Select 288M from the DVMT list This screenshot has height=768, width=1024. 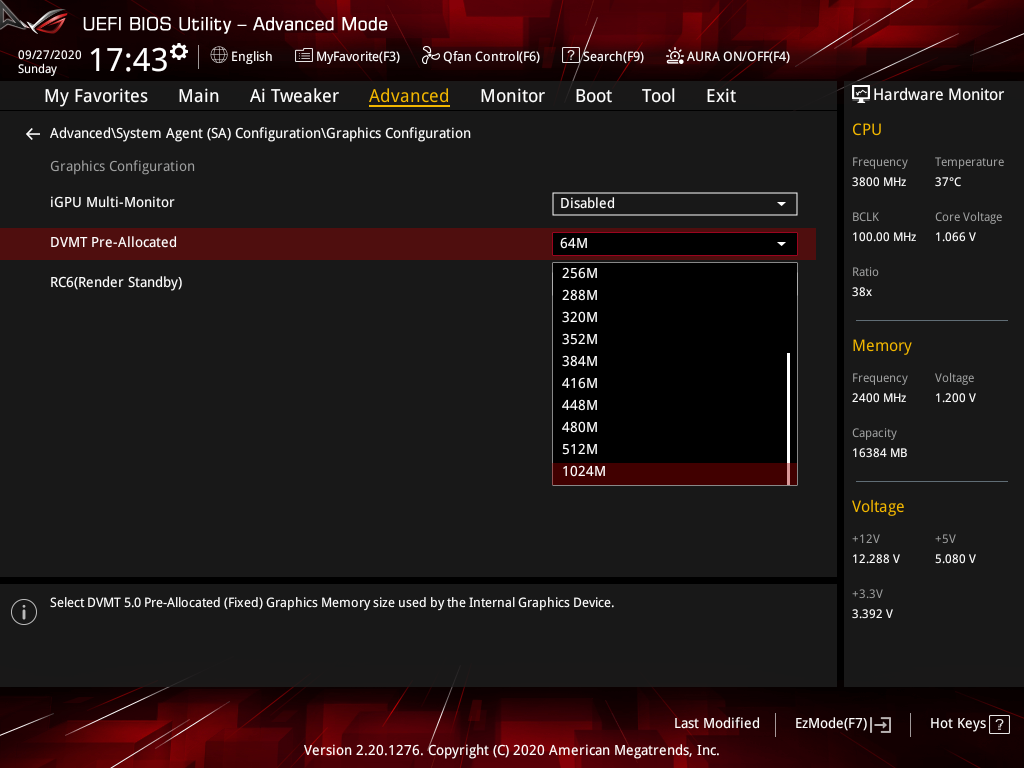(x=670, y=295)
